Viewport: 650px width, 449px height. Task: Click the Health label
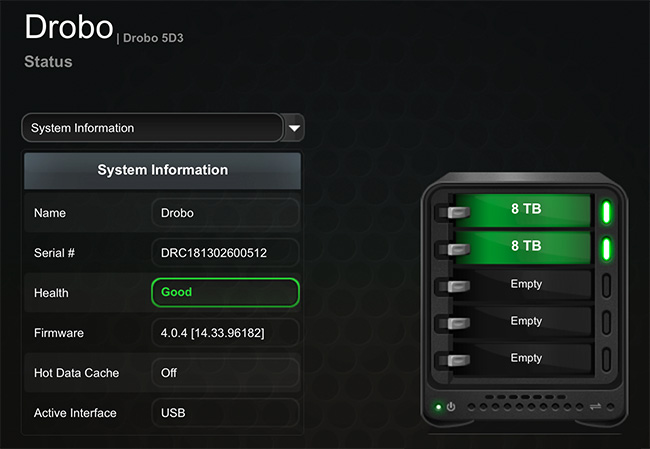click(51, 293)
